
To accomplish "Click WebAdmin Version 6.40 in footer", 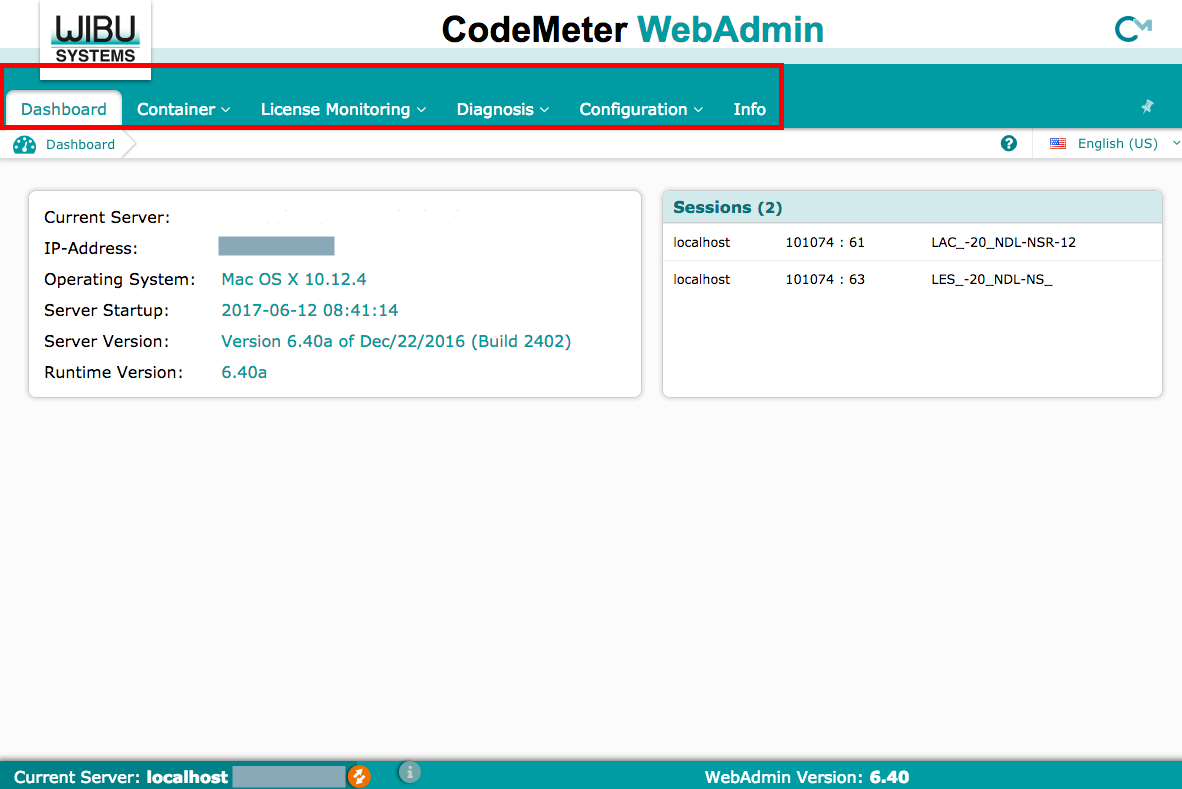I will pos(807,777).
